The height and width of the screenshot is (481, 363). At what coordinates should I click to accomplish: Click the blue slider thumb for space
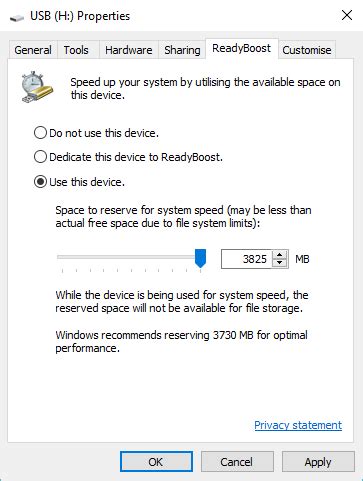click(x=200, y=258)
